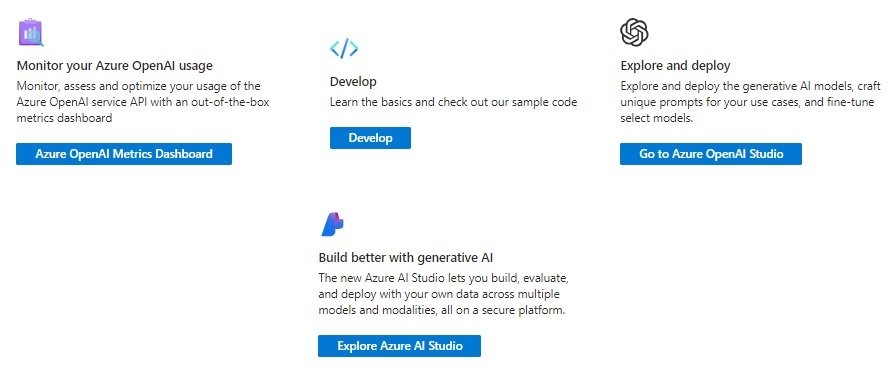Click the 'select models.' description text
The image size is (892, 370).
tap(657, 118)
